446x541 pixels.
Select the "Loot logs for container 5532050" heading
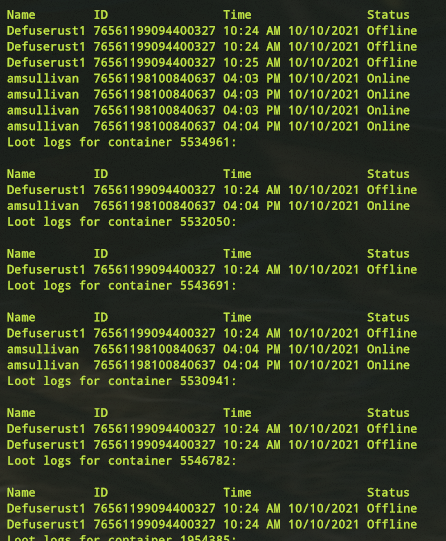(122, 222)
